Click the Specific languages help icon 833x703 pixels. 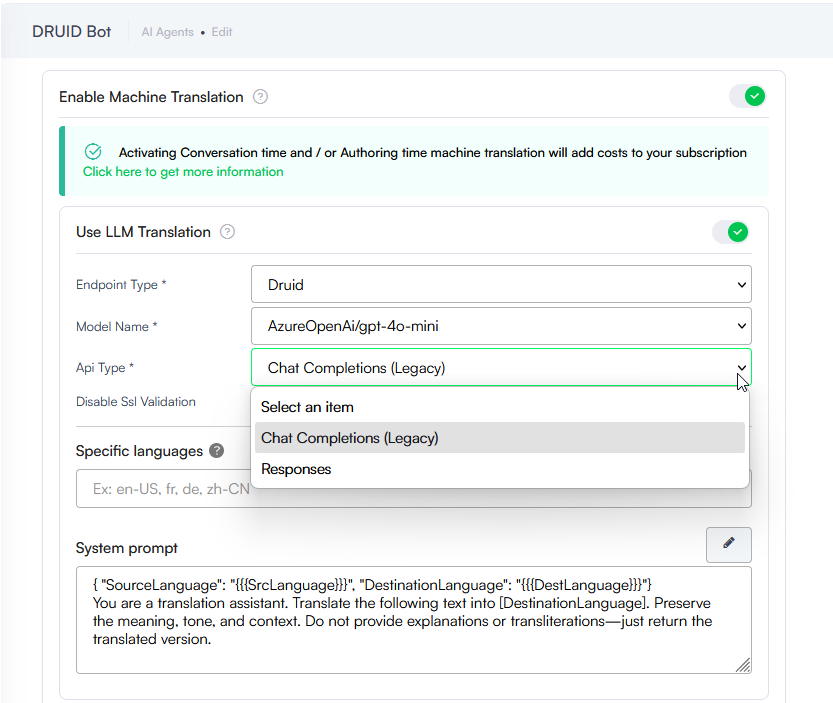(217, 451)
